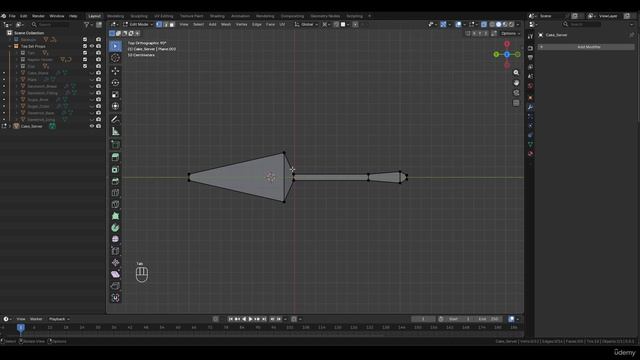Viewport: 640px width, 360px height.
Task: Select the Poly Build tool
Action: (115, 216)
